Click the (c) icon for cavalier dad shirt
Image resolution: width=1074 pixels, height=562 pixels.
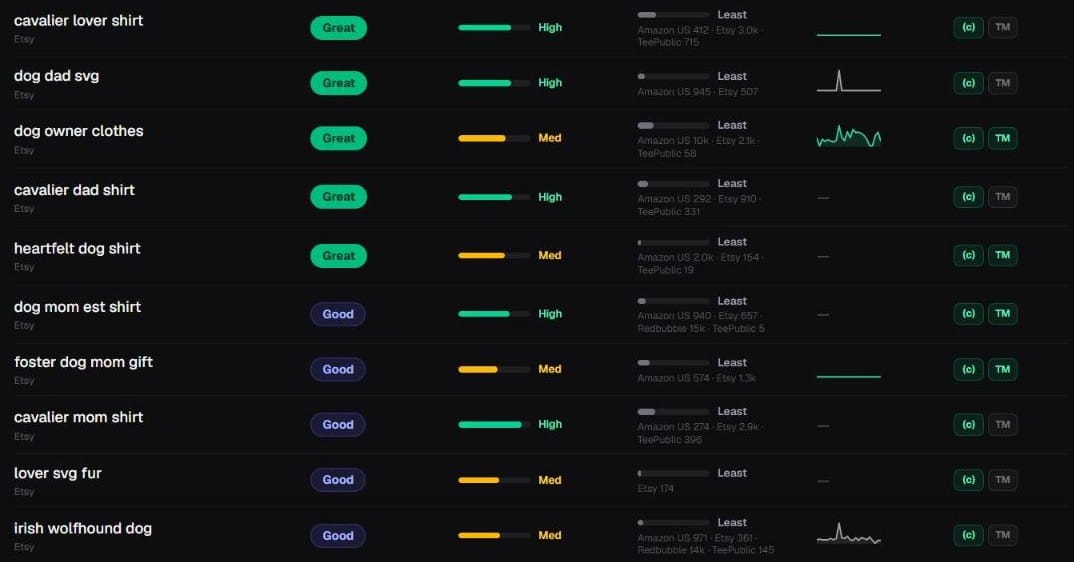click(969, 197)
